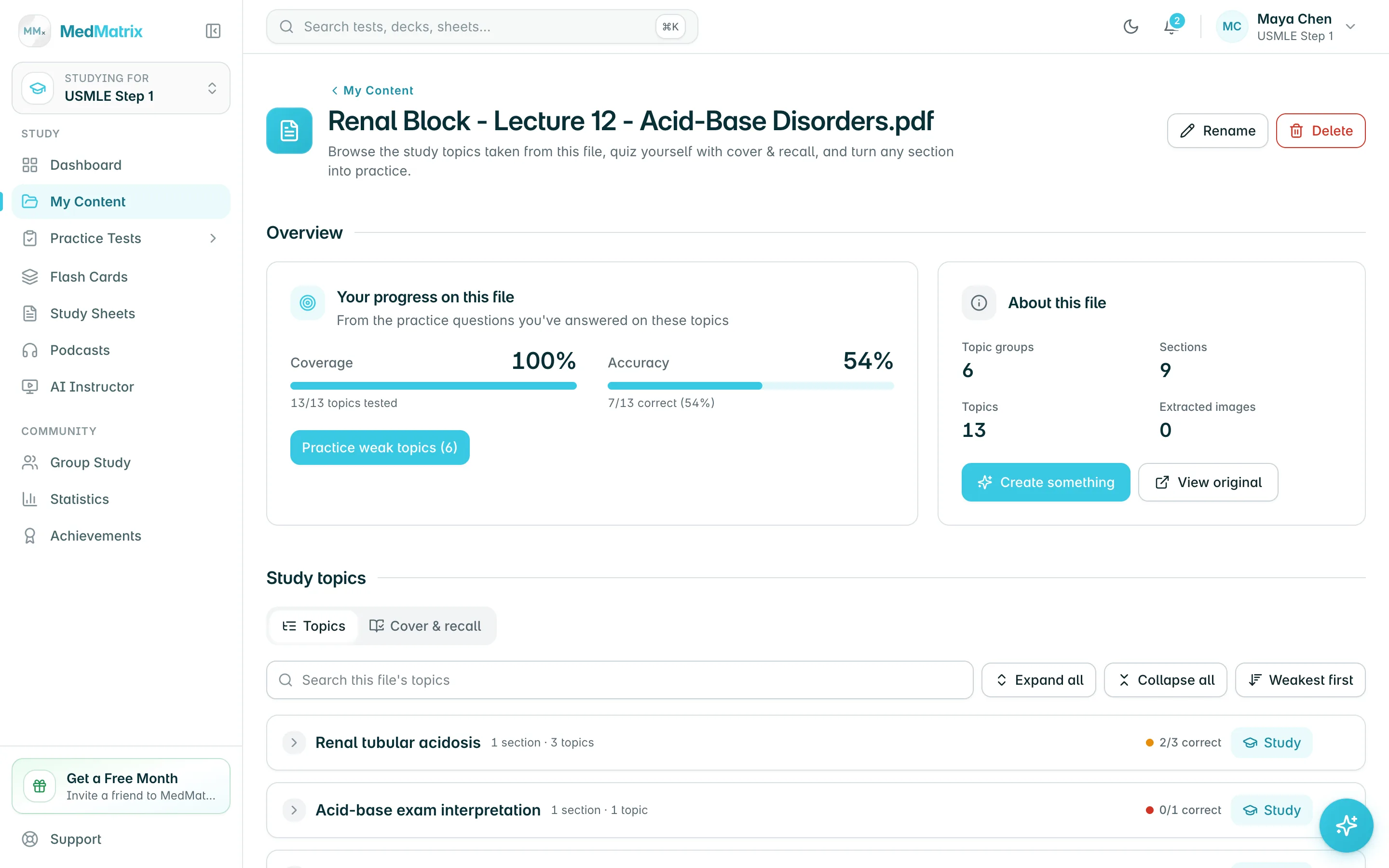
Task: Open Flash Cards
Action: point(121,277)
